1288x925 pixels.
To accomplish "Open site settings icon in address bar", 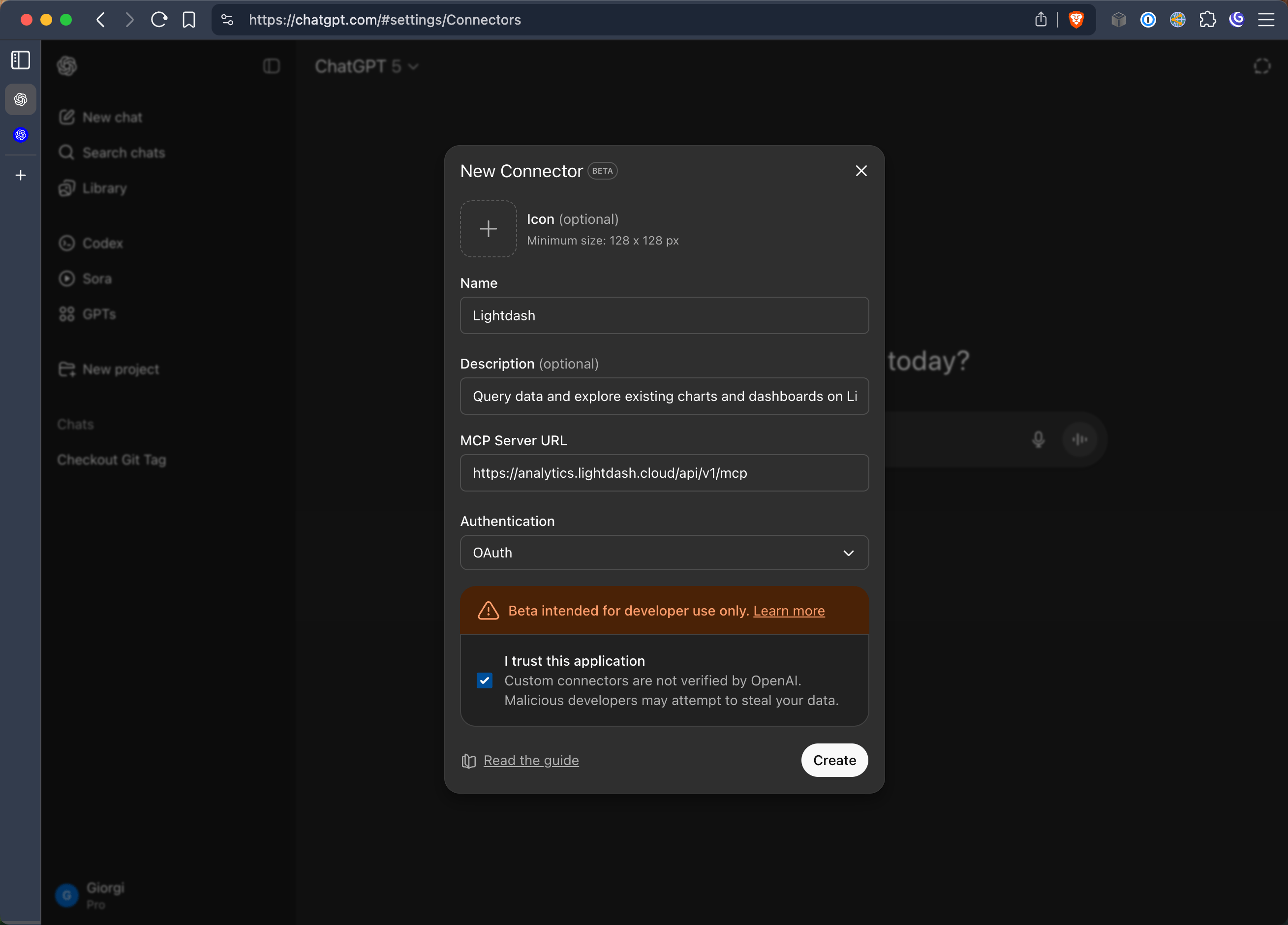I will coord(227,20).
